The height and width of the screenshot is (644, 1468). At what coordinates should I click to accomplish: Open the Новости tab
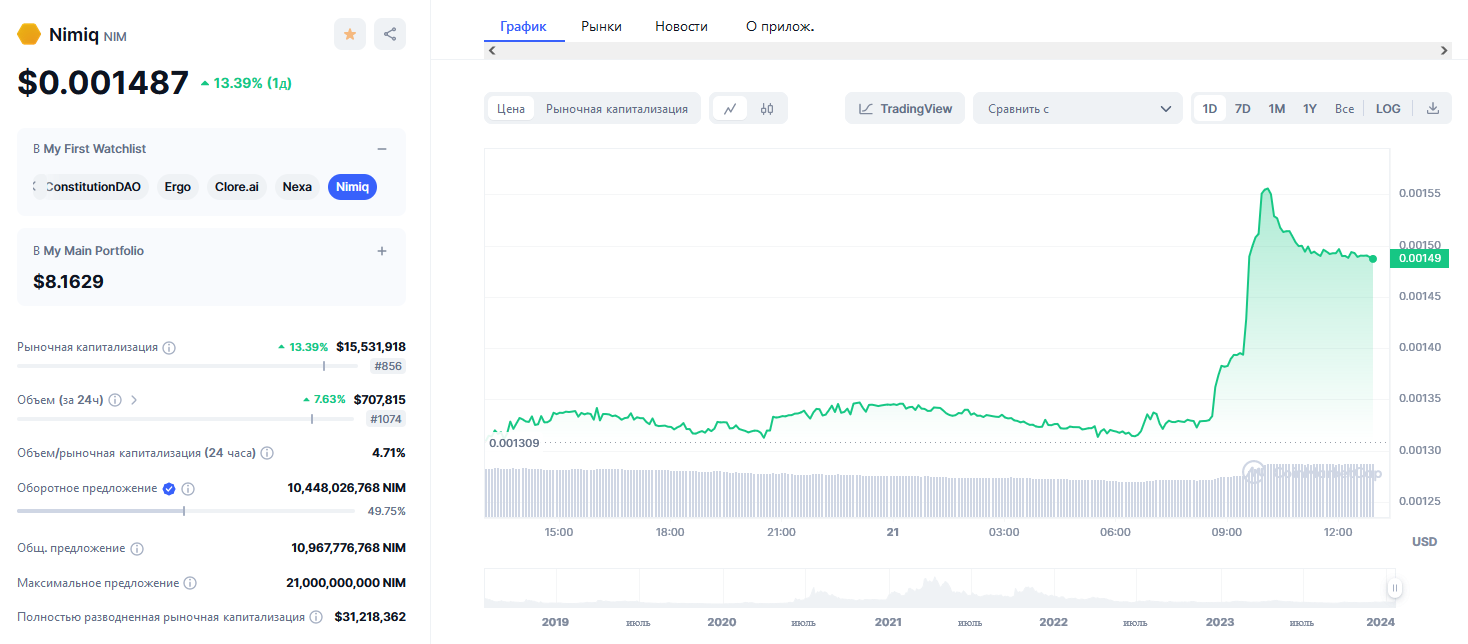(681, 26)
